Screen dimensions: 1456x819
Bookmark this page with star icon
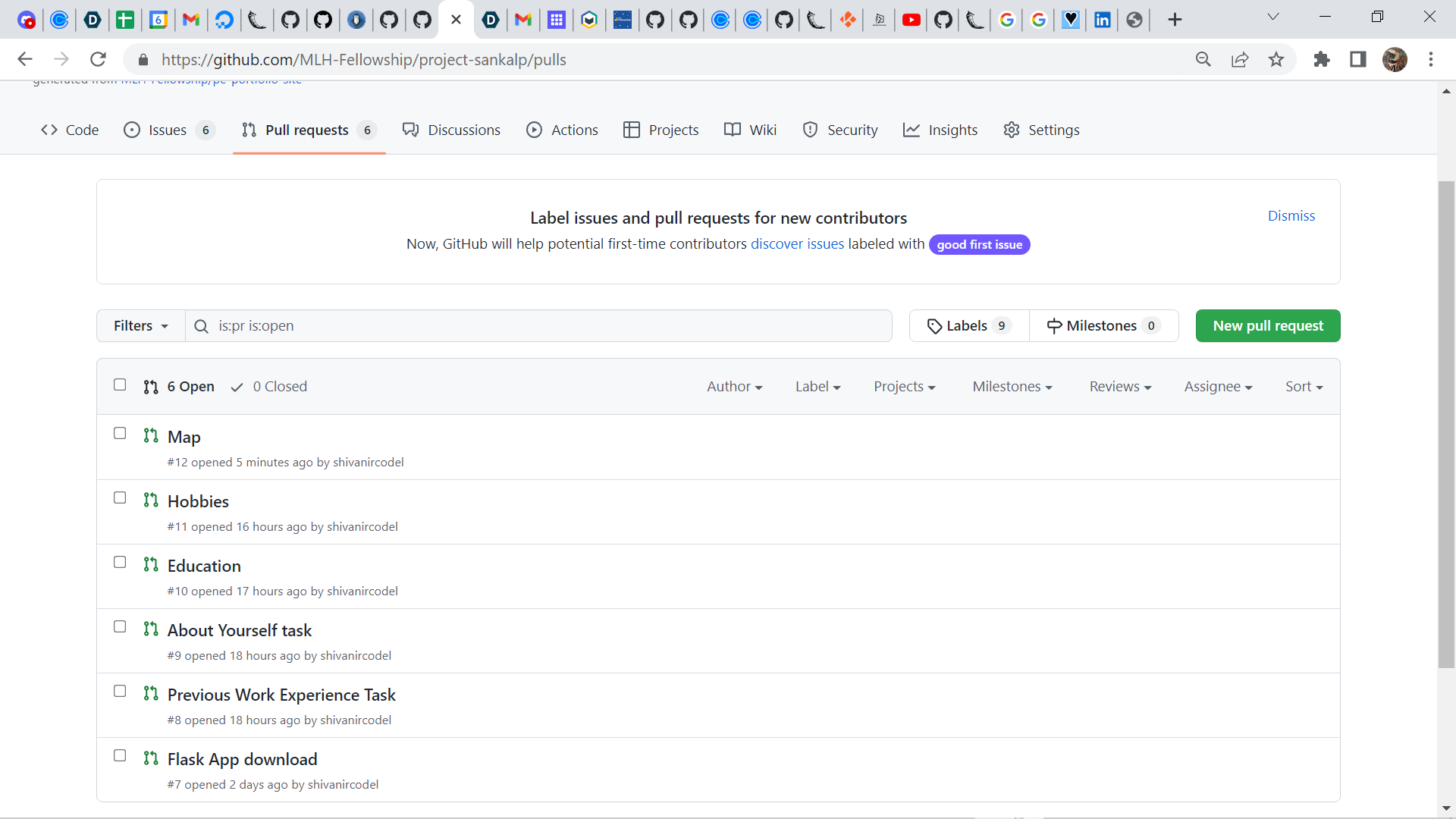tap(1276, 59)
